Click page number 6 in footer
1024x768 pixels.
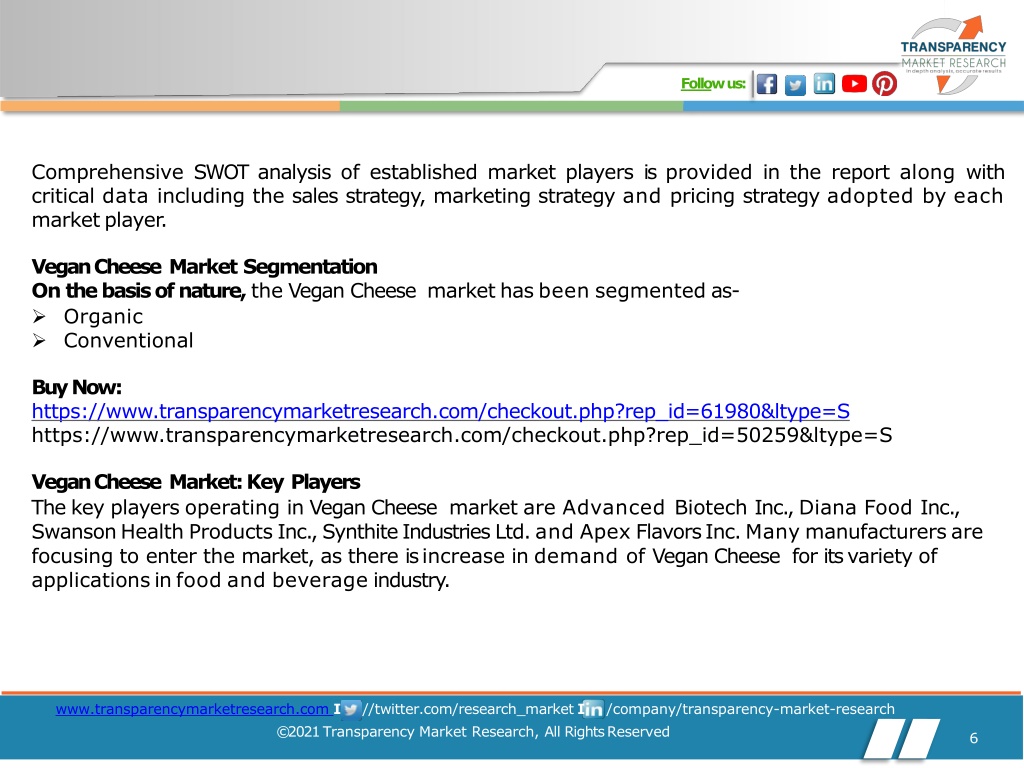click(x=974, y=738)
